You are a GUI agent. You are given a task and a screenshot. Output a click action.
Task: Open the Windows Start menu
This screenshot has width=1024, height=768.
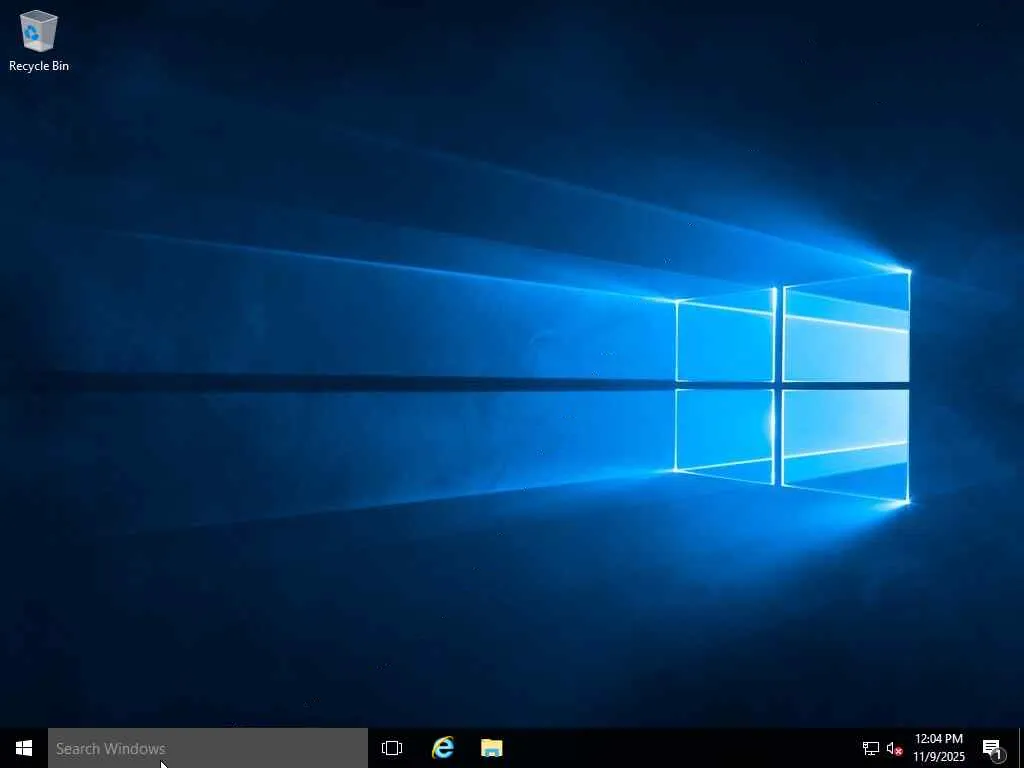tap(24, 748)
